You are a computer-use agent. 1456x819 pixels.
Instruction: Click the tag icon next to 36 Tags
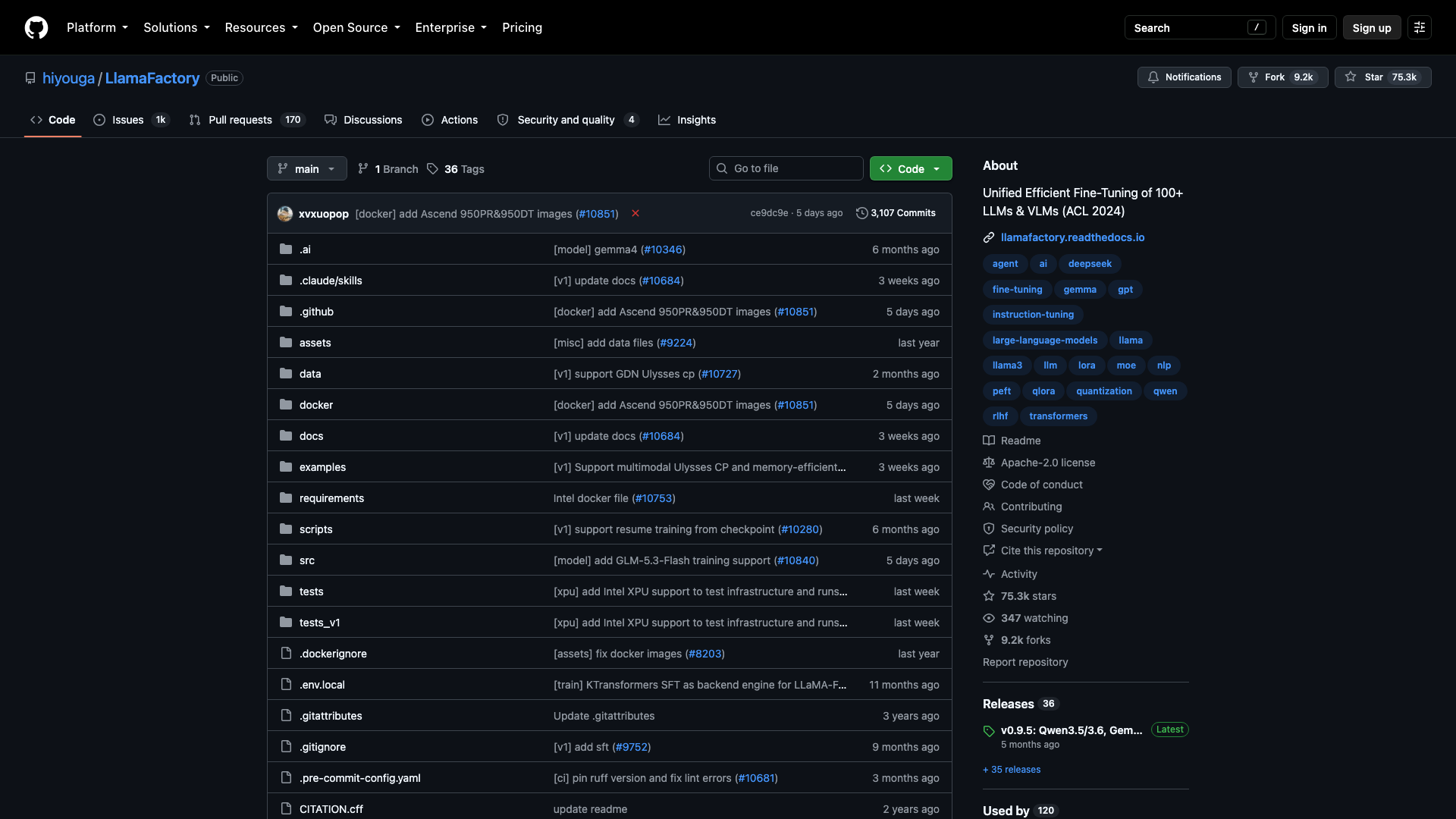point(432,168)
